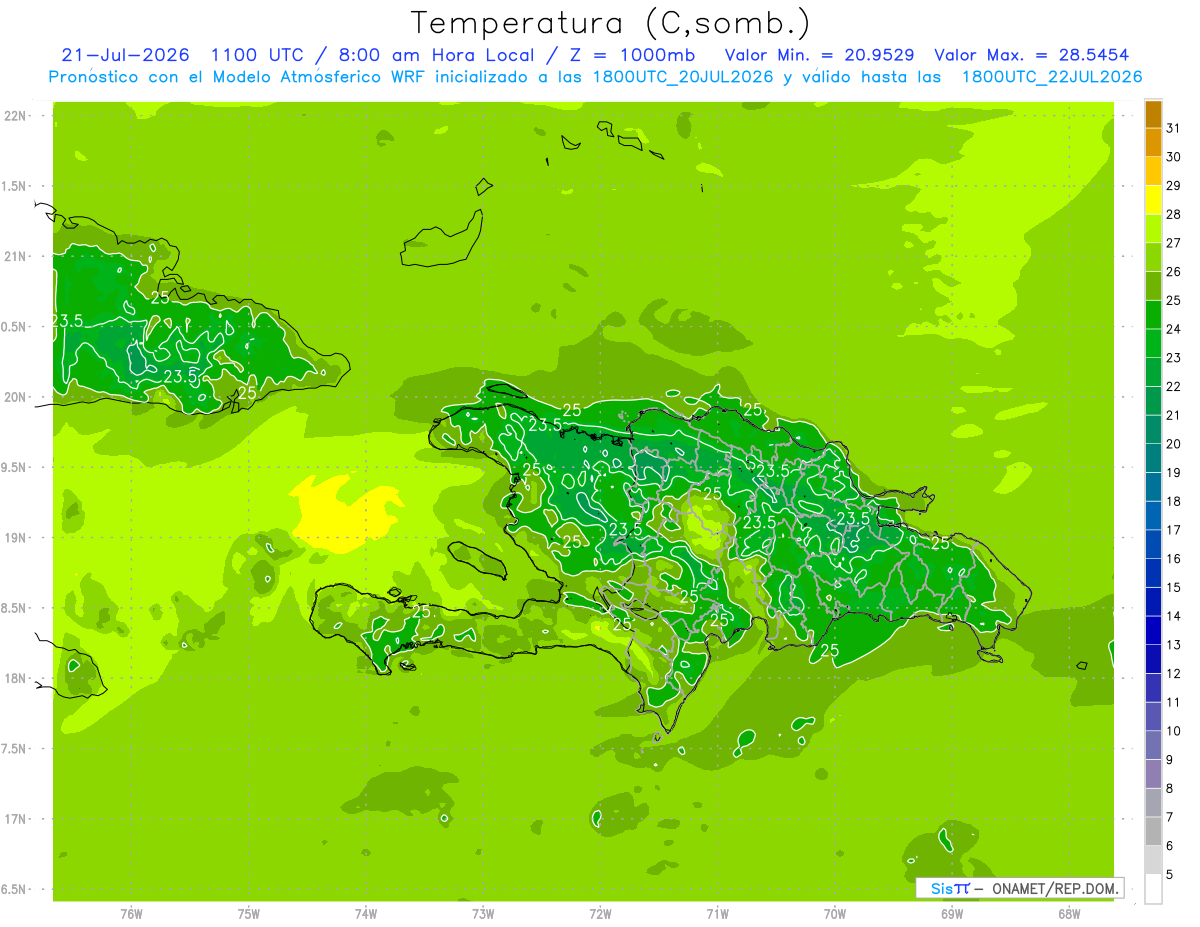Click the legend value "16"
This screenshot has width=1200, height=927.
[1173, 559]
